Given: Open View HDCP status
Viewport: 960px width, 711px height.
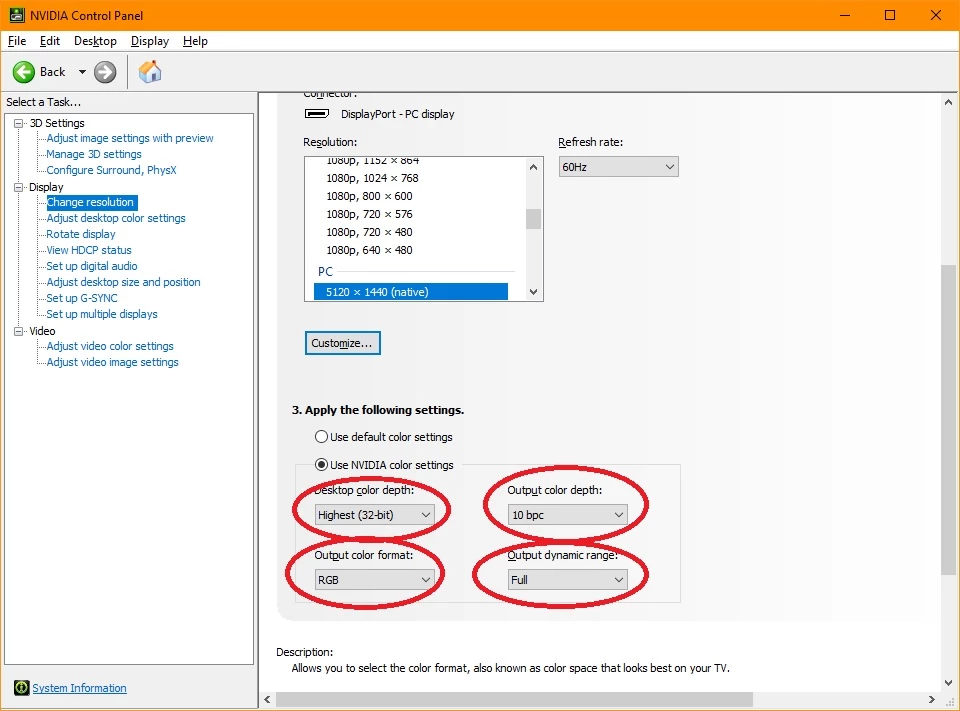Looking at the screenshot, I should 89,250.
